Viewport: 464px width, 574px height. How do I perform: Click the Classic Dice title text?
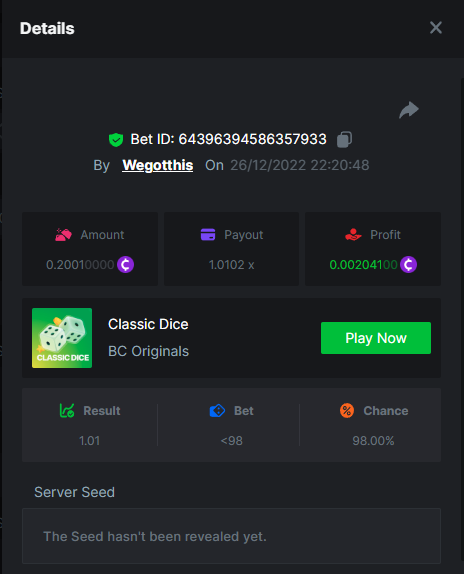tap(148, 324)
